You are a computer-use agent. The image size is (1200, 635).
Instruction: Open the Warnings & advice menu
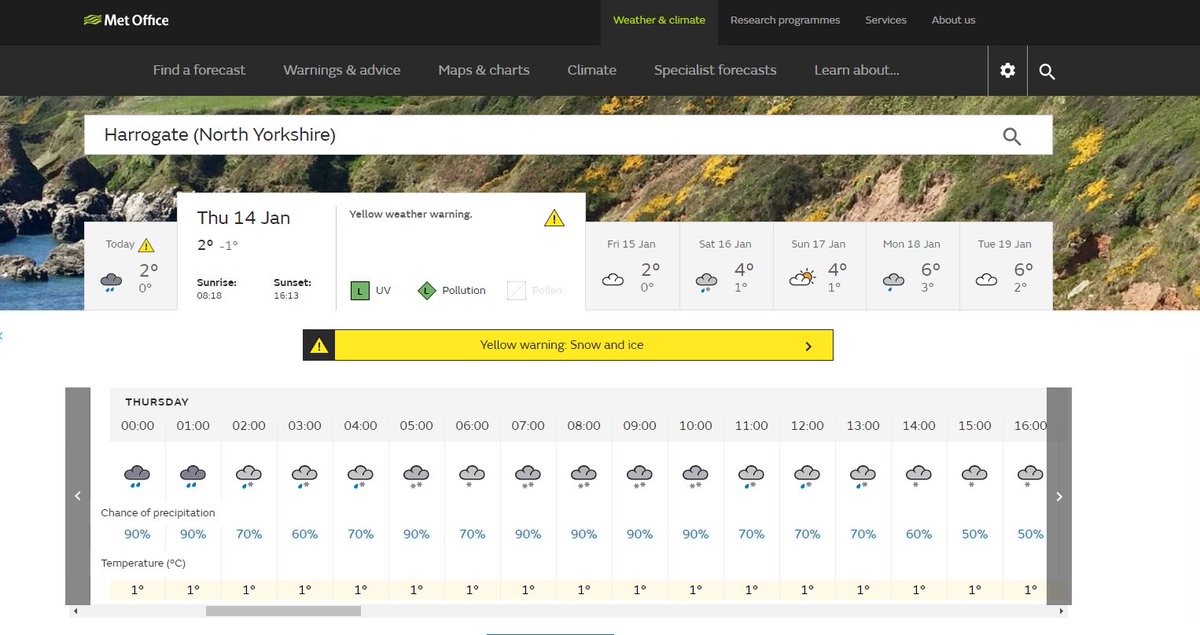pyautogui.click(x=342, y=70)
